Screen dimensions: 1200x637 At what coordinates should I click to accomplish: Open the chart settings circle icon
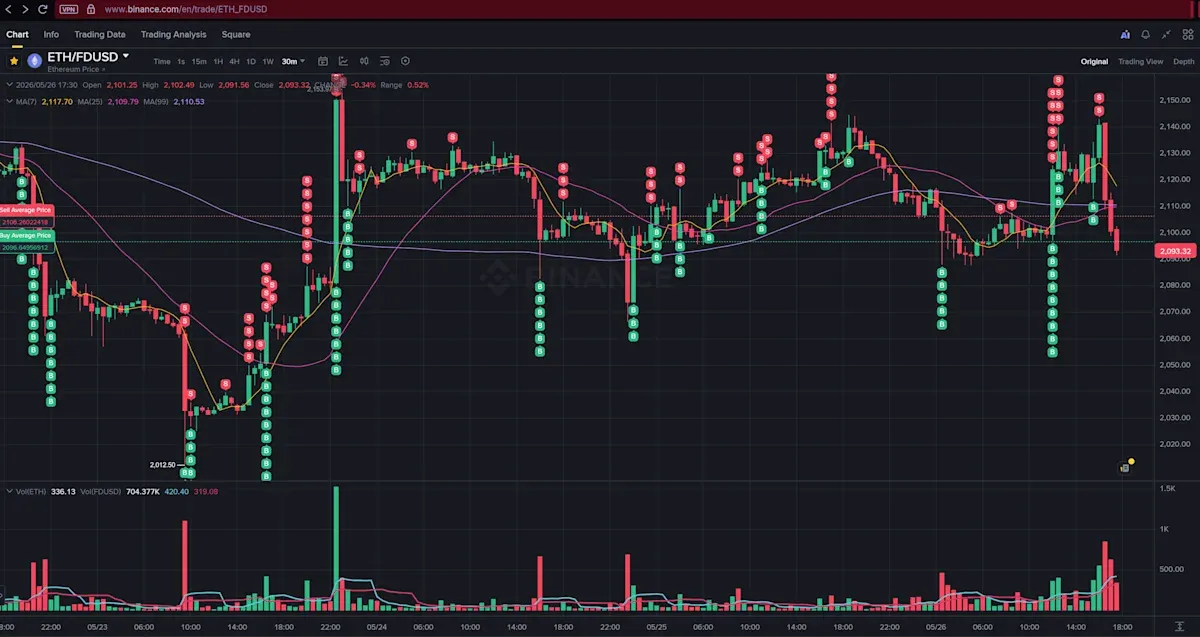(x=405, y=61)
